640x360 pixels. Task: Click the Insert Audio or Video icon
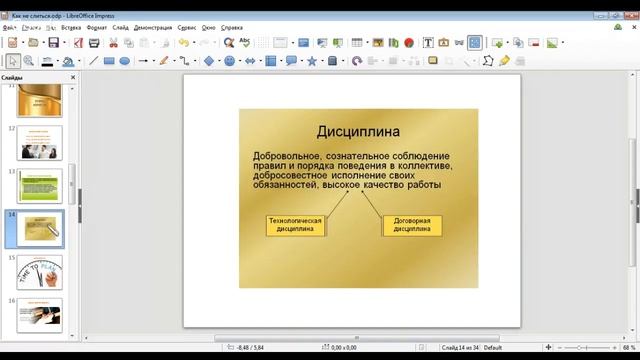(393, 42)
